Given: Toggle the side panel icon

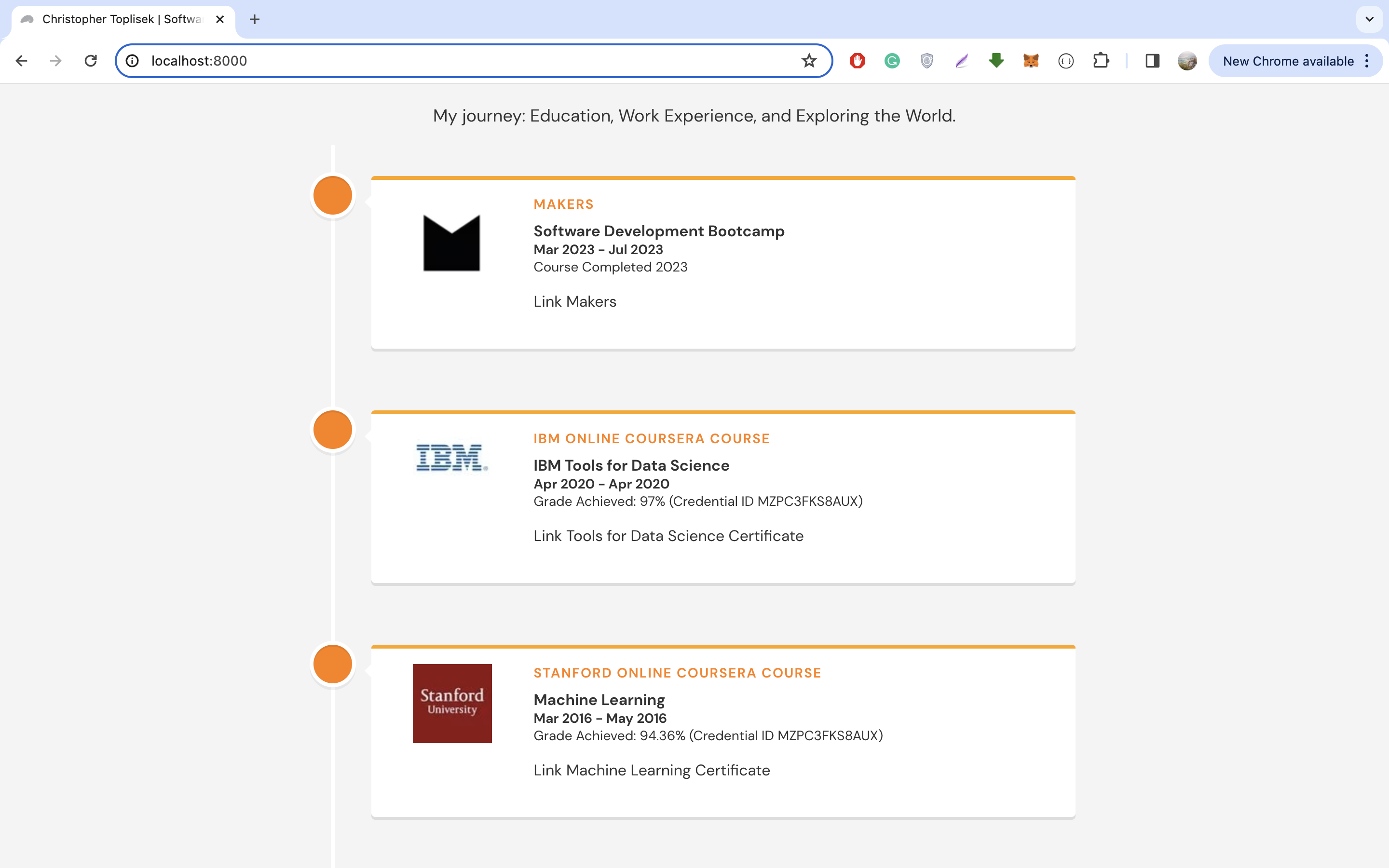Looking at the screenshot, I should (x=1152, y=60).
